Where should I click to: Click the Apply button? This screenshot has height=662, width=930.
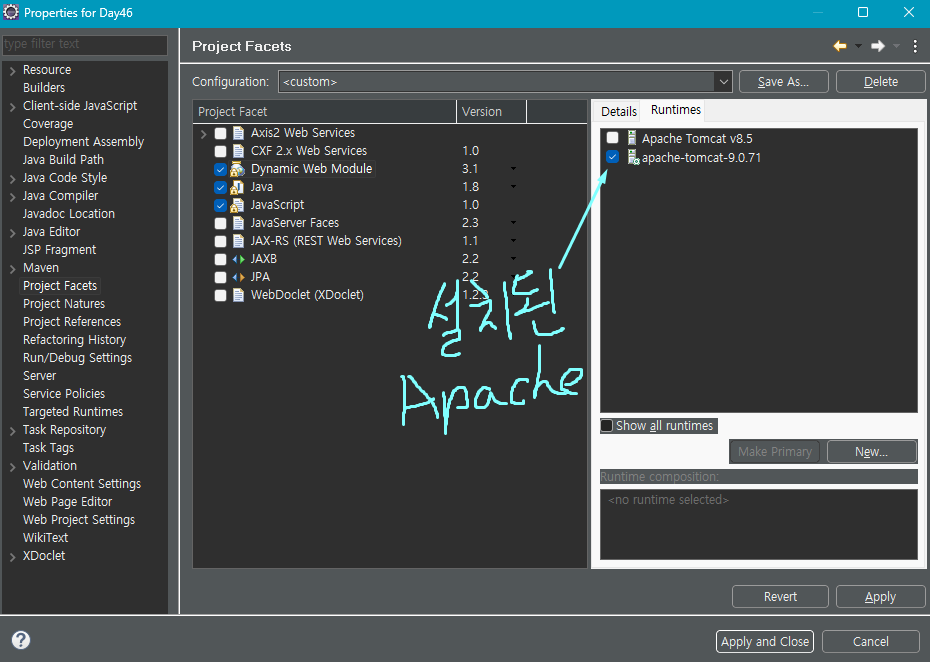[x=880, y=597]
